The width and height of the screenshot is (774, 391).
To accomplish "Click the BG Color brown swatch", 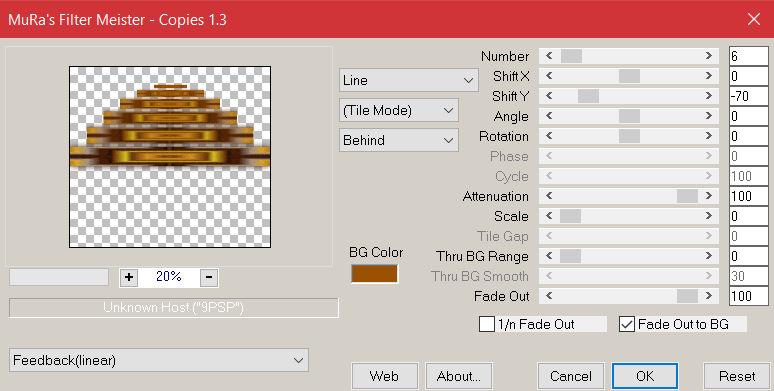I will tap(374, 274).
